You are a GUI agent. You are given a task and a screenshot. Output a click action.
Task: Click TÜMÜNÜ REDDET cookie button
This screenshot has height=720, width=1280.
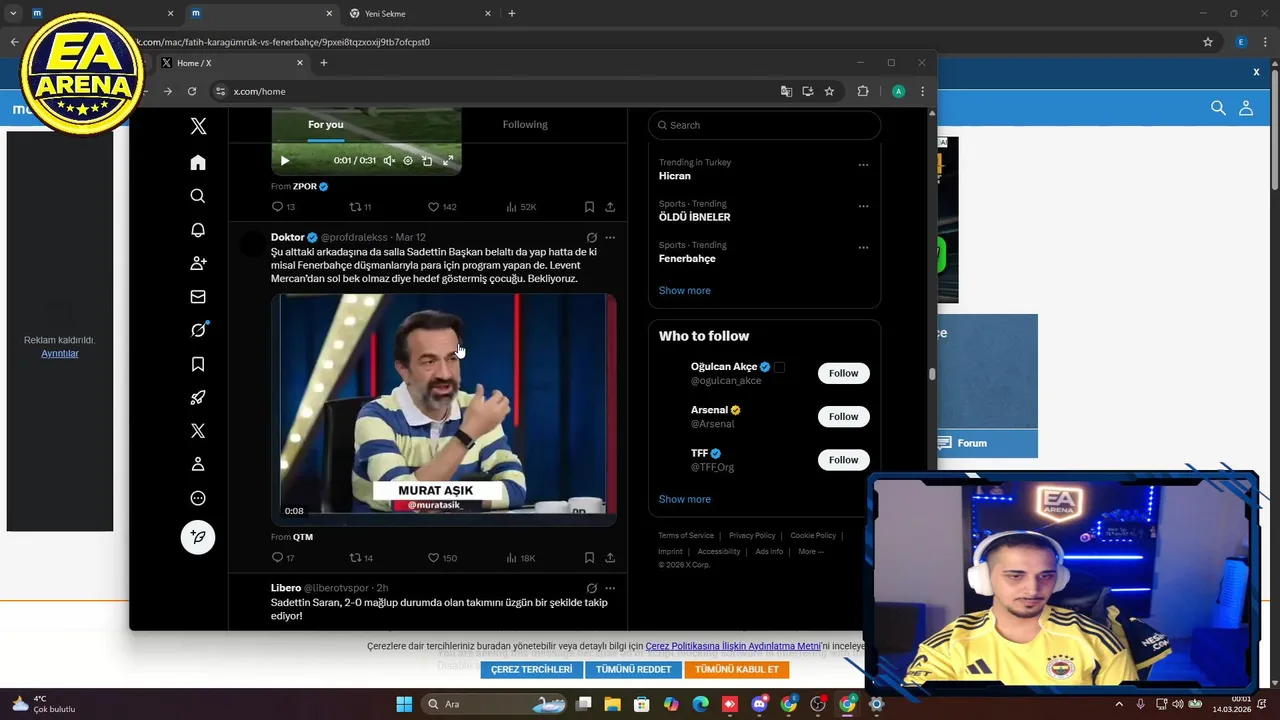[633, 670]
